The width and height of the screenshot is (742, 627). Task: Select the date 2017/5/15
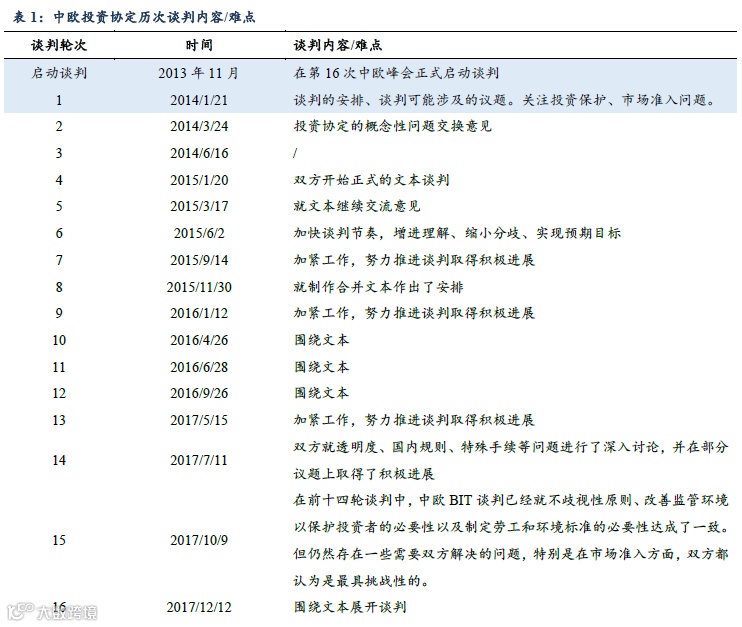click(199, 420)
